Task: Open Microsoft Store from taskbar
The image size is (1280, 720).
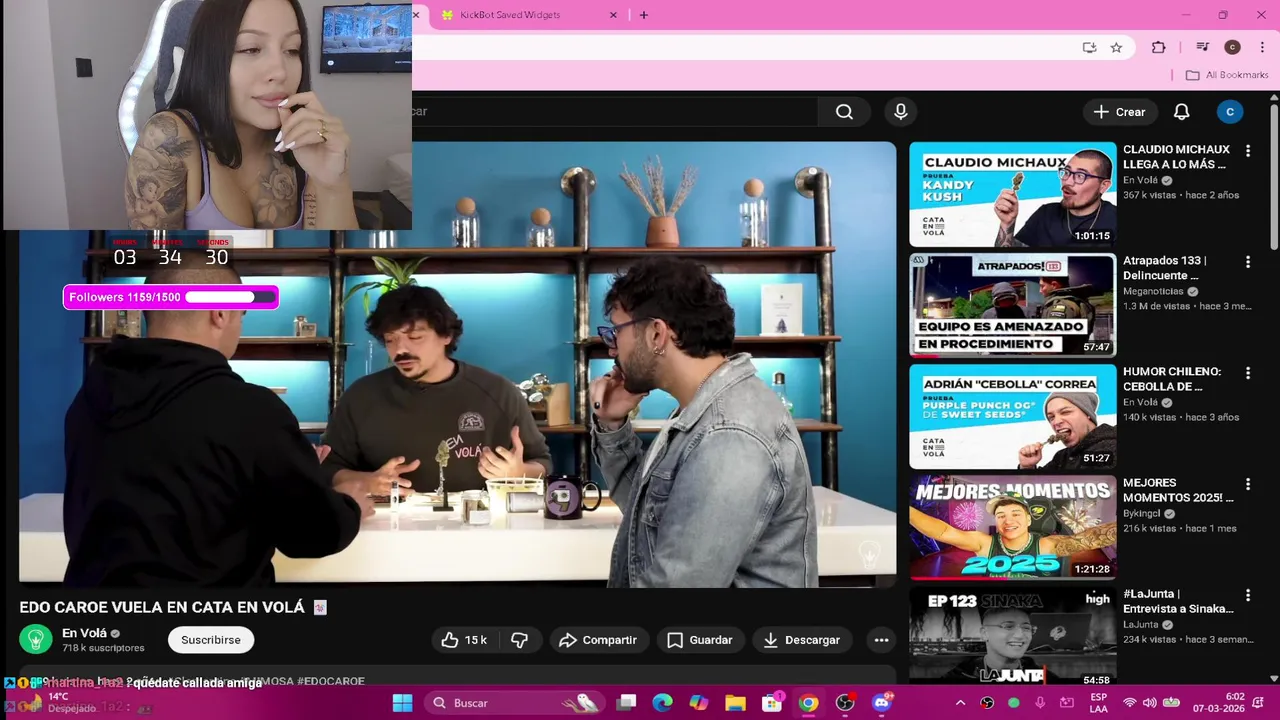Action: coord(771,703)
